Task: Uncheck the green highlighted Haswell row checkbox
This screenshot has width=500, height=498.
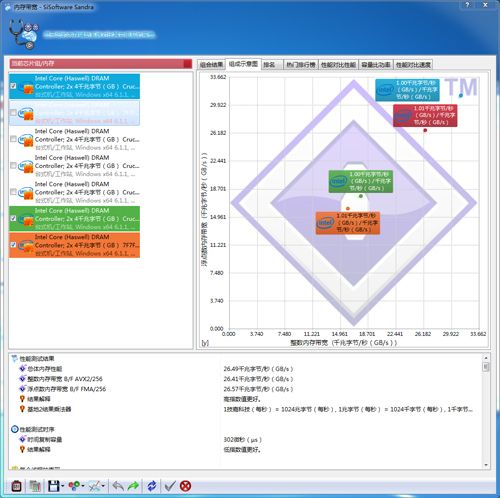Action: [13, 218]
